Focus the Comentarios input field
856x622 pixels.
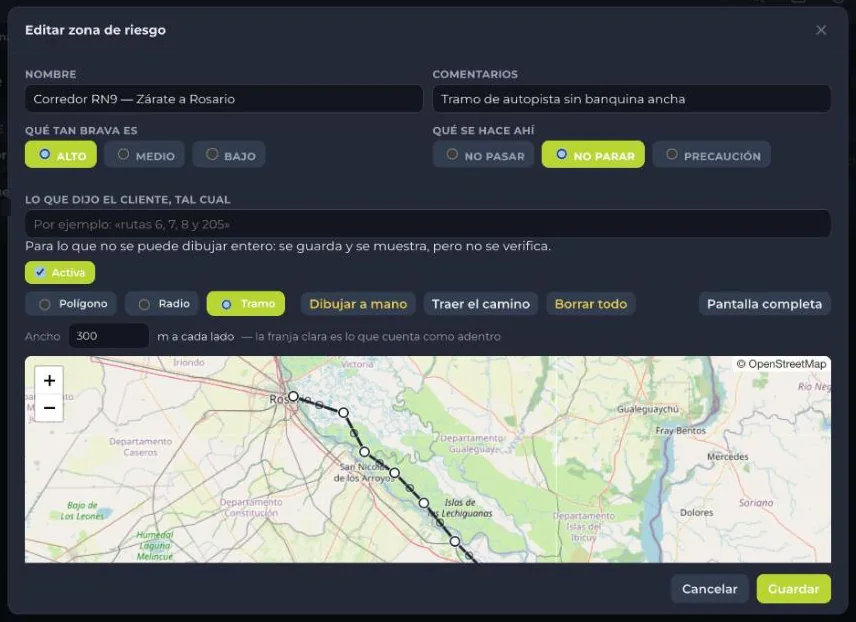[632, 99]
